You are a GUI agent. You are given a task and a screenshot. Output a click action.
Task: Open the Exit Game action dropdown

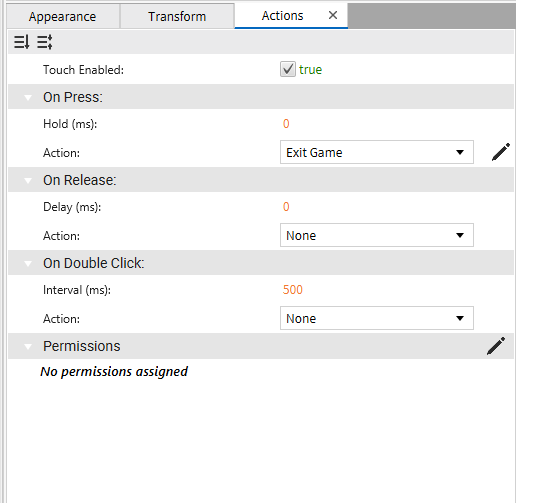point(377,152)
